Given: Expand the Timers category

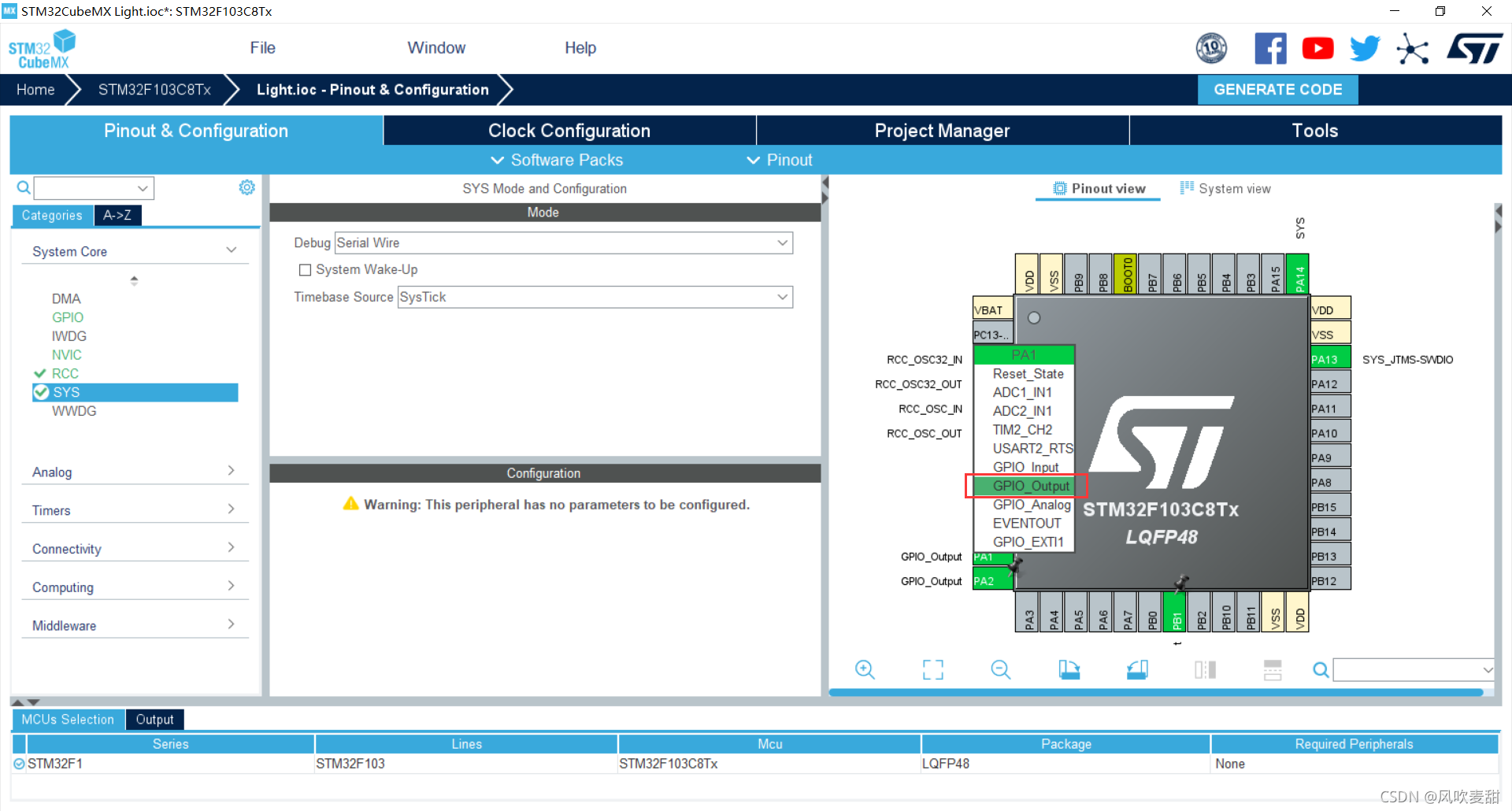Looking at the screenshot, I should click(134, 510).
